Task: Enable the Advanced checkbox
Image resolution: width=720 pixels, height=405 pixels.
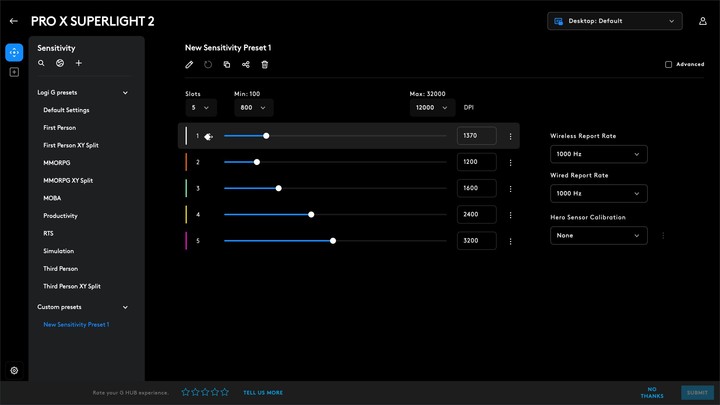Action: coord(669,64)
